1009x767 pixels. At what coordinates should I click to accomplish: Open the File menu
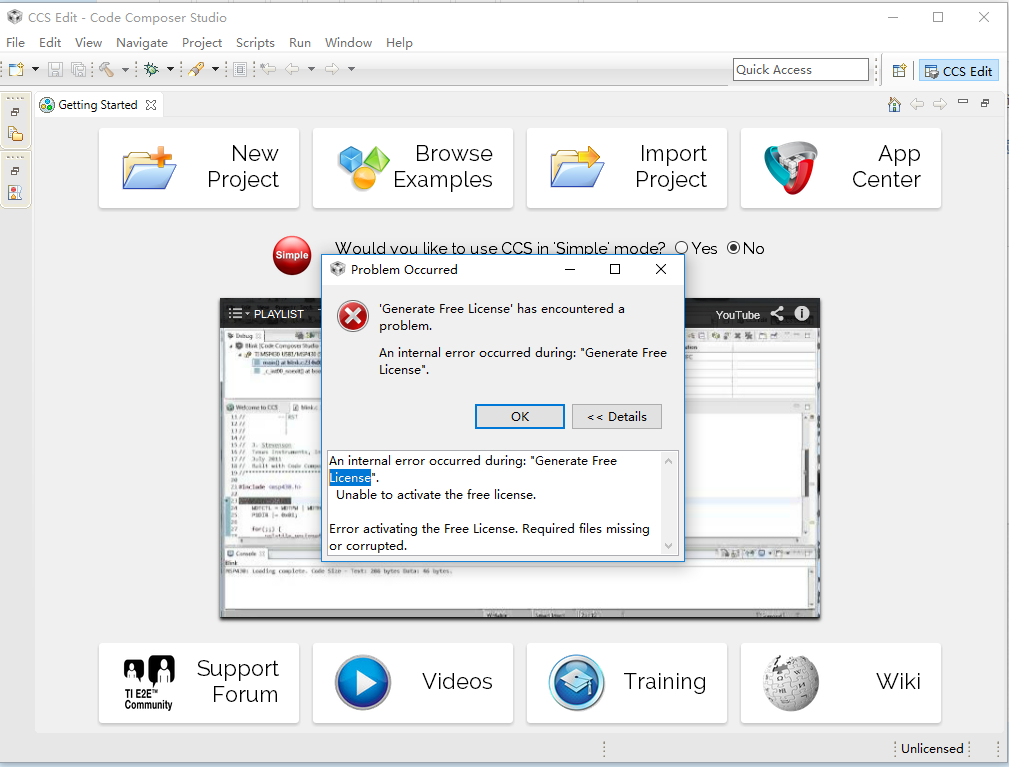tap(15, 42)
